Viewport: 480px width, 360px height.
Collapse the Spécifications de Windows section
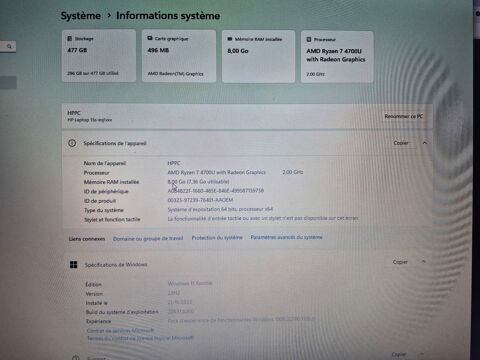[423, 262]
